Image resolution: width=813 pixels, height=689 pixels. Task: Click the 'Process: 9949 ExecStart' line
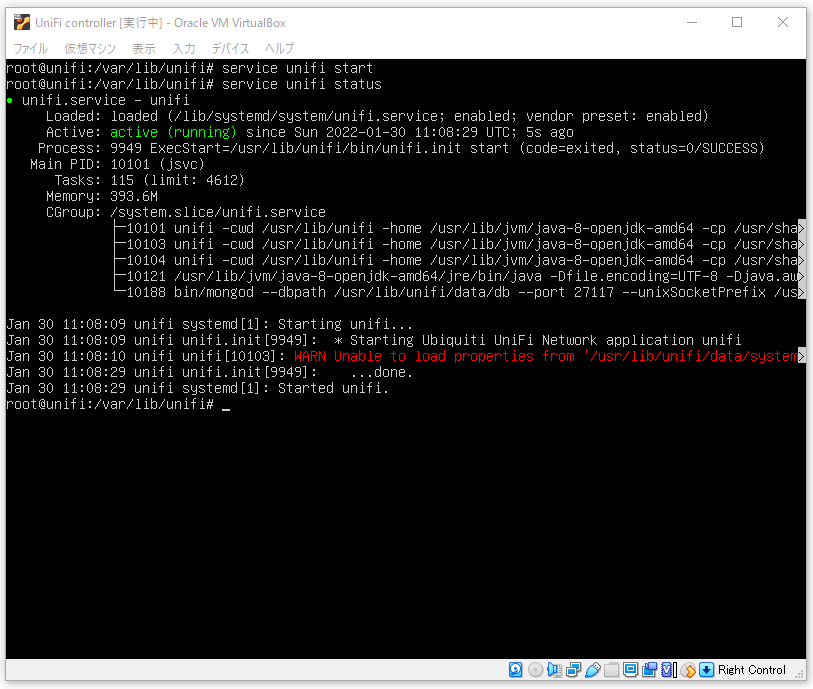click(x=401, y=148)
